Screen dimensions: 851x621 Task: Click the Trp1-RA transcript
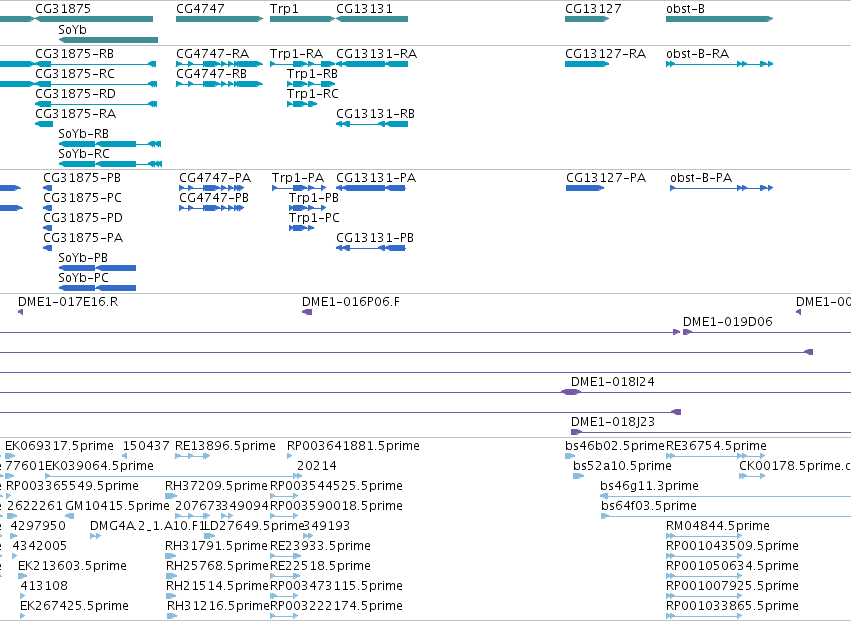303,64
